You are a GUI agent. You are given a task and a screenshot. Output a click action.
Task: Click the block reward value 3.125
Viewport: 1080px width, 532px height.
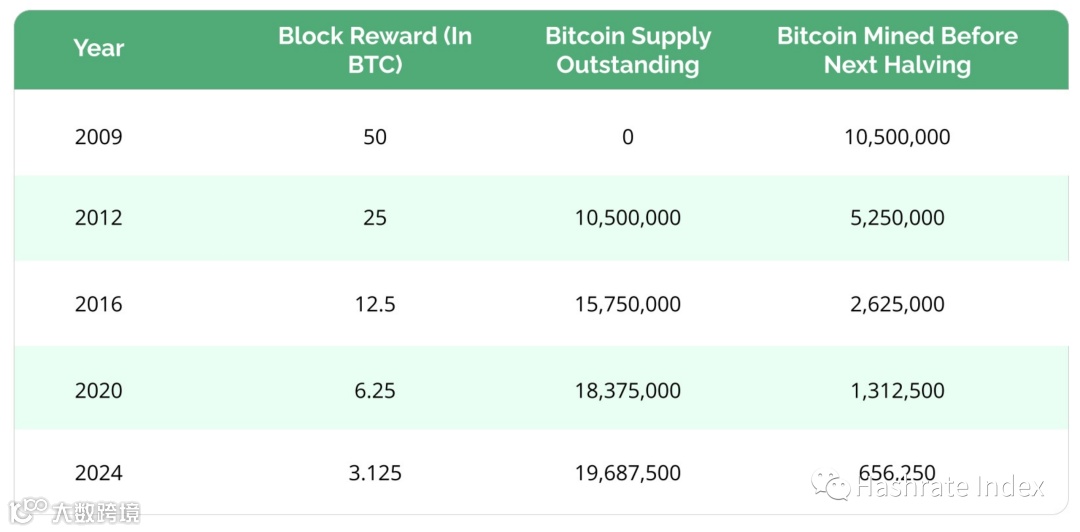point(375,473)
